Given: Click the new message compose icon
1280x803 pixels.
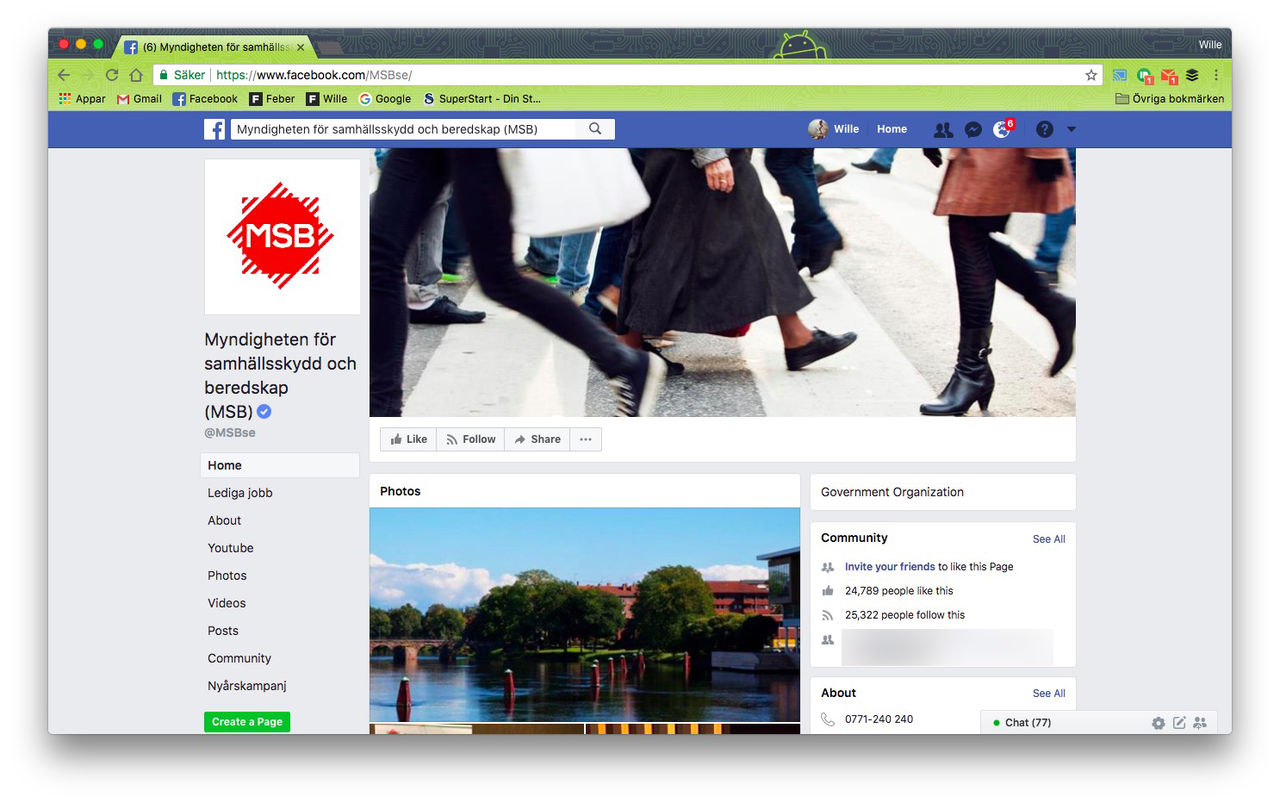Looking at the screenshot, I should click(x=1179, y=723).
